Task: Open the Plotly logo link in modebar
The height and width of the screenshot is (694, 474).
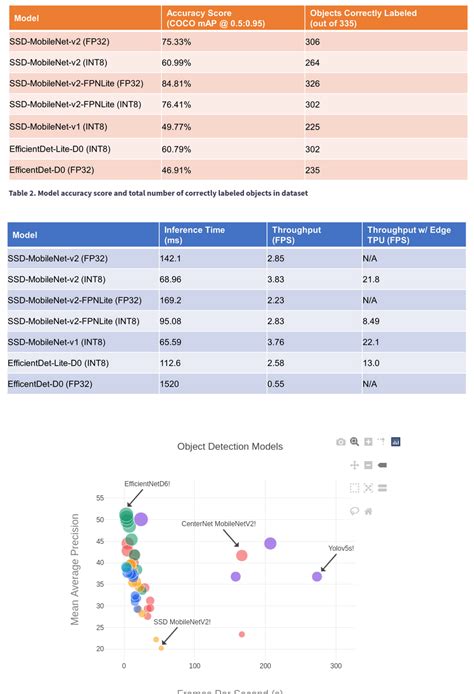Action: [x=396, y=442]
